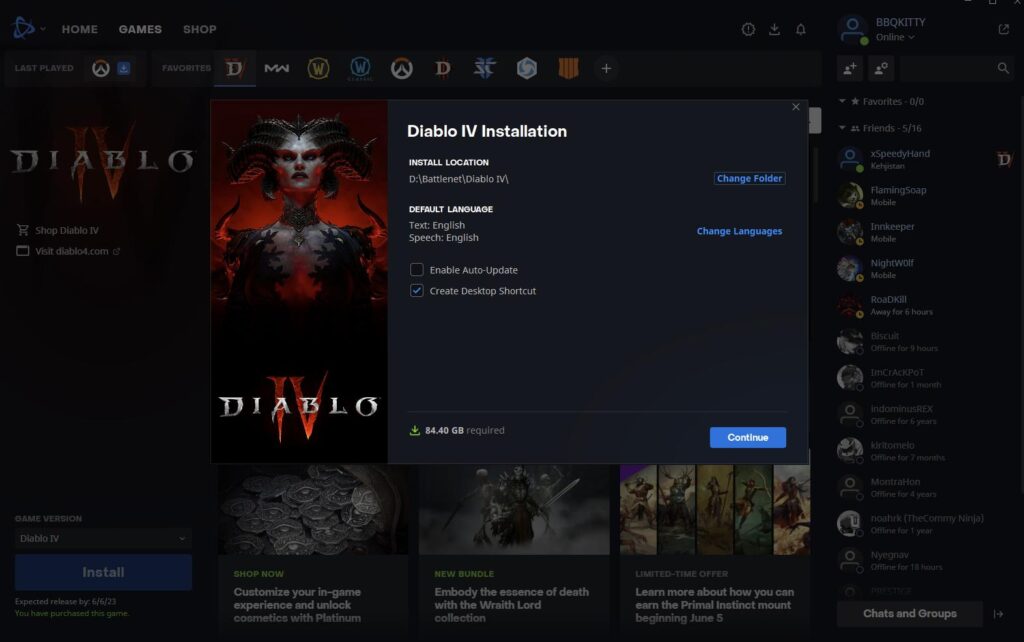Select friend Innkeeper
1024x642 pixels.
click(x=924, y=232)
